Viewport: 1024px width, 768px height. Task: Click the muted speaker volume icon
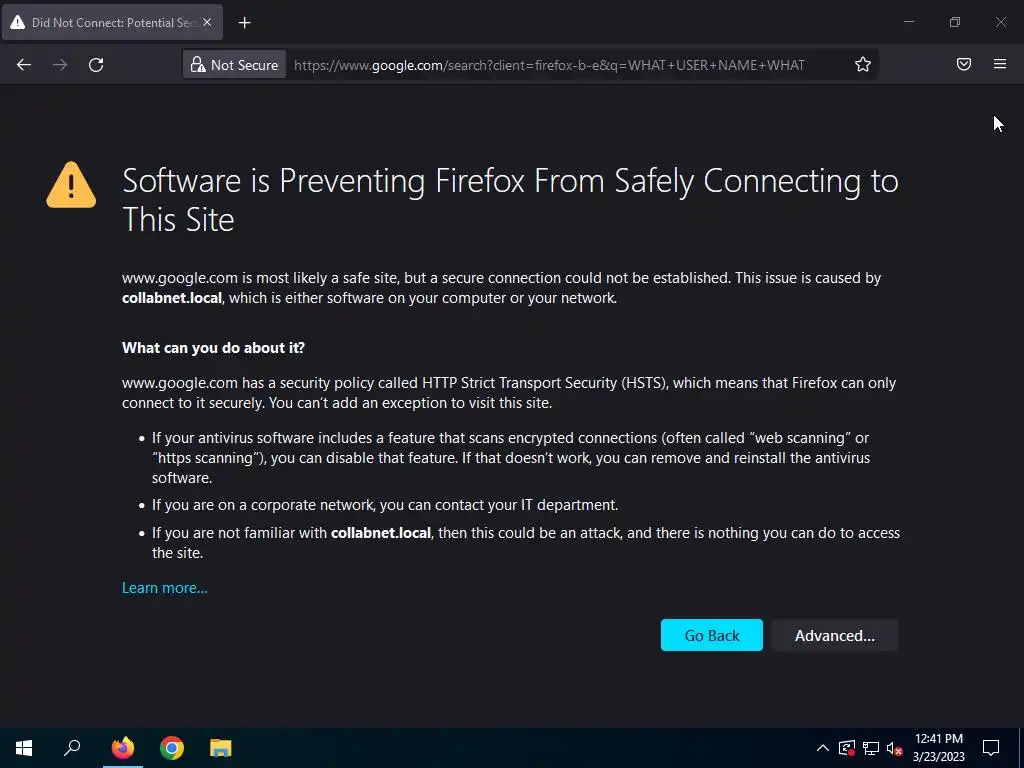(x=895, y=748)
